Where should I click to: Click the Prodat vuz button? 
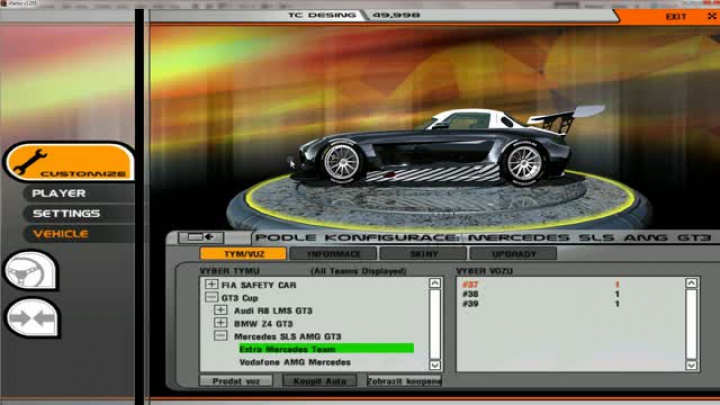coord(236,381)
